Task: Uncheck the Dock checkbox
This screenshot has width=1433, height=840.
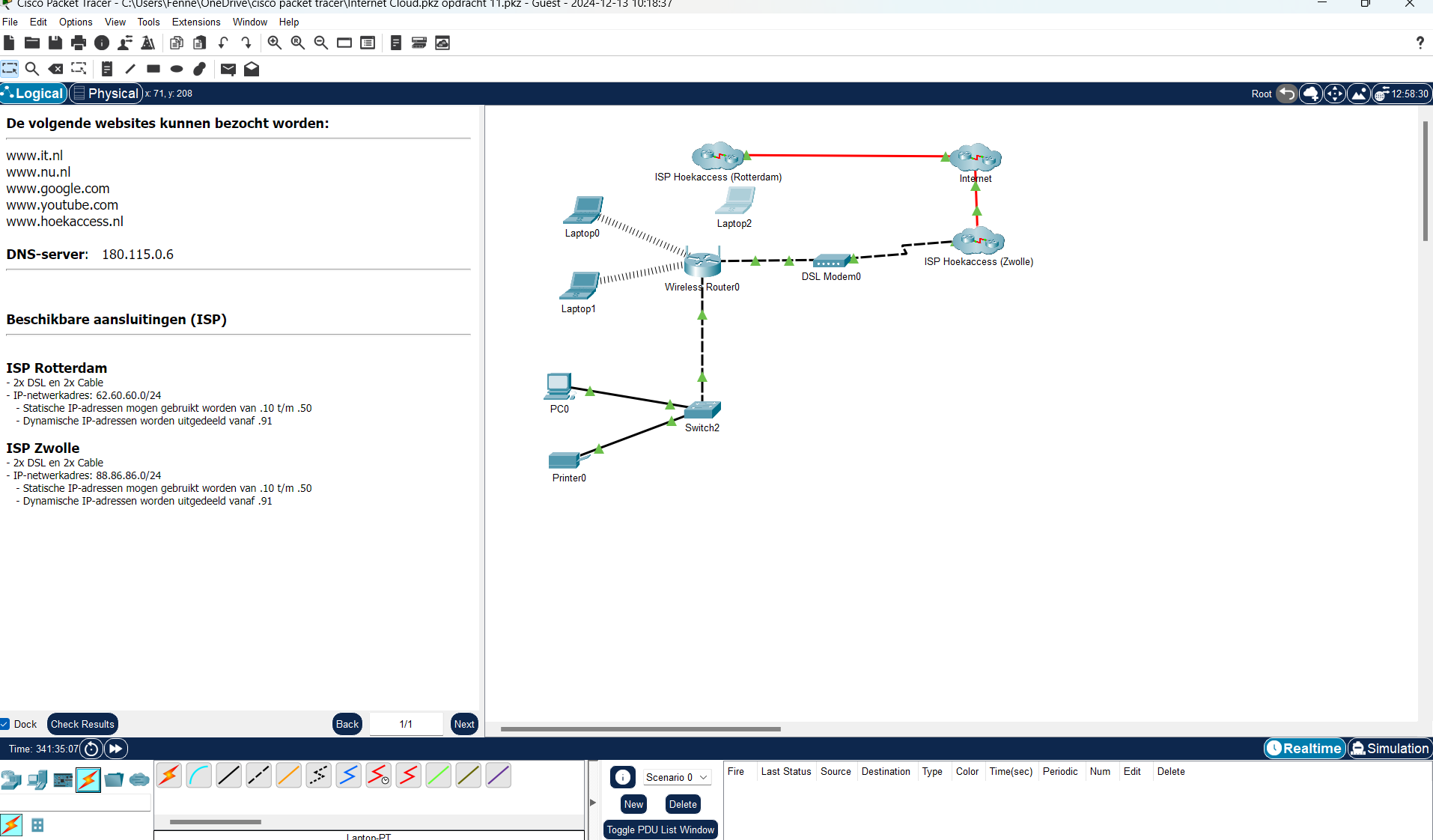Action: (5, 724)
